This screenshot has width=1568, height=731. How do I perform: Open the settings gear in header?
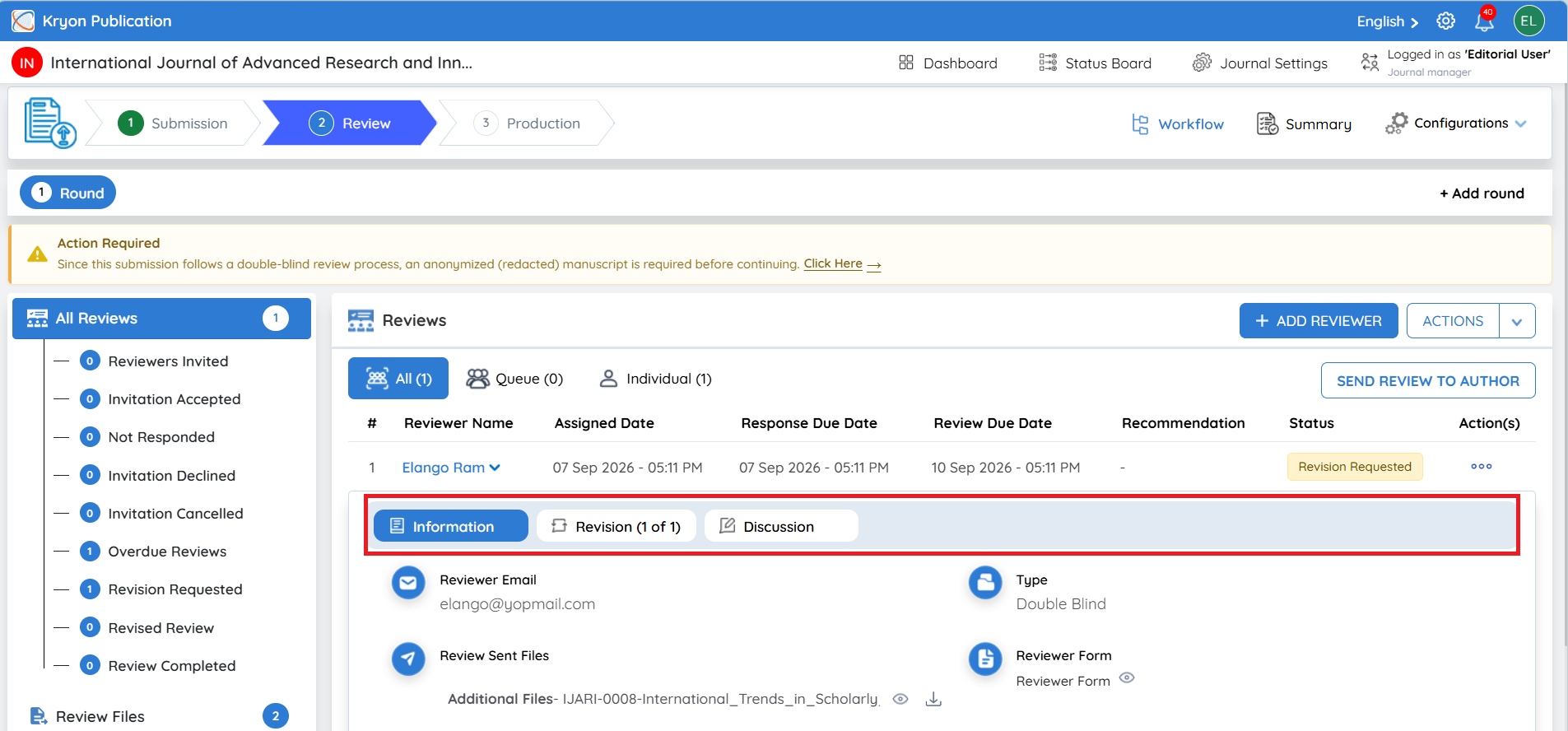point(1445,21)
